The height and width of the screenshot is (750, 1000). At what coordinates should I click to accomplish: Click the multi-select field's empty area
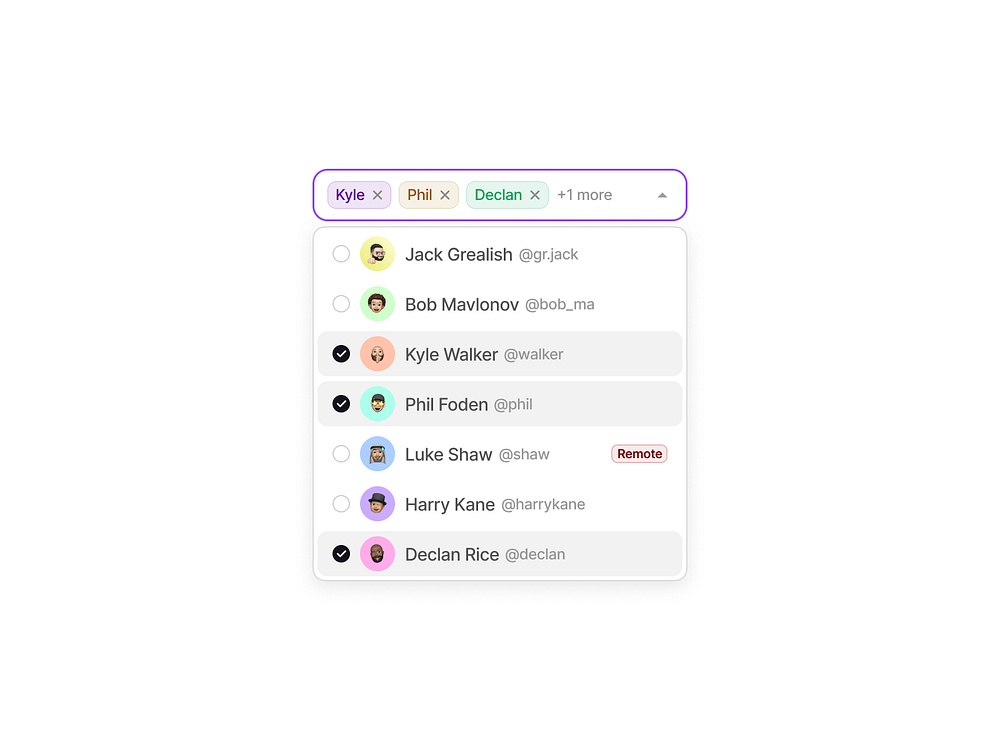pyautogui.click(x=634, y=195)
